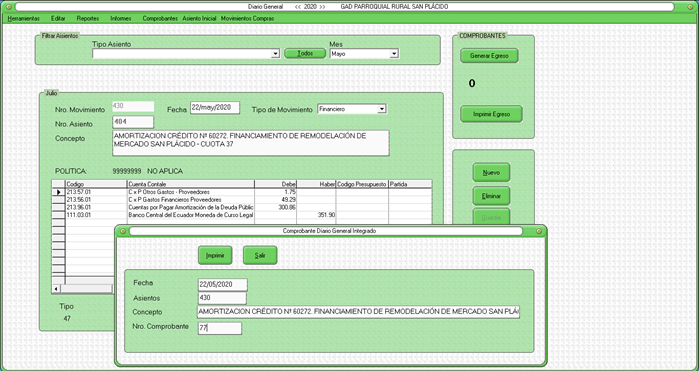This screenshot has height=371, width=699.
Task: Open the Comprobantes menu
Action: coord(160,18)
